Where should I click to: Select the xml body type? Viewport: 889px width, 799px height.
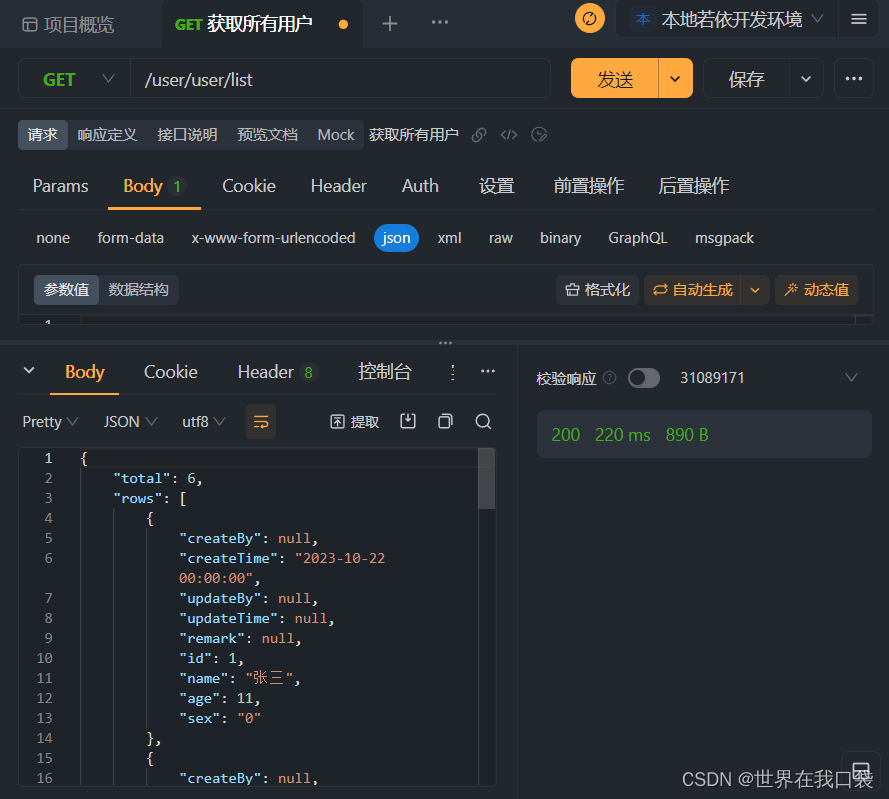(x=449, y=238)
